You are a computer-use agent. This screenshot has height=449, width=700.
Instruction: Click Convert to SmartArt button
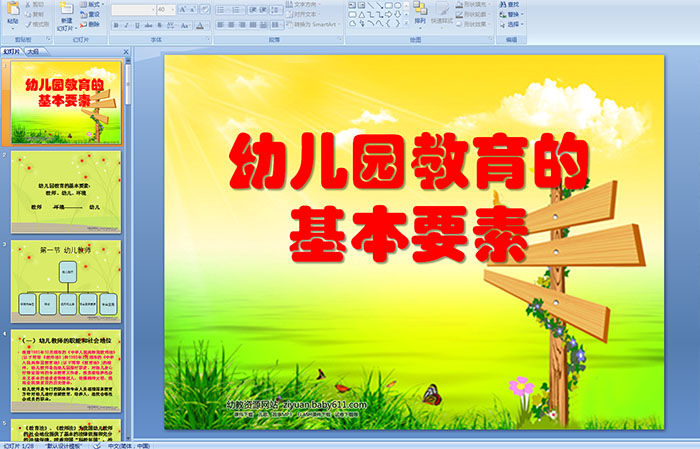[314, 25]
